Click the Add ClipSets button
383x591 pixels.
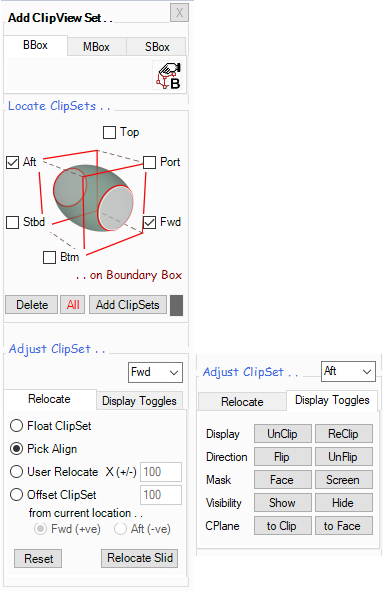[128, 305]
